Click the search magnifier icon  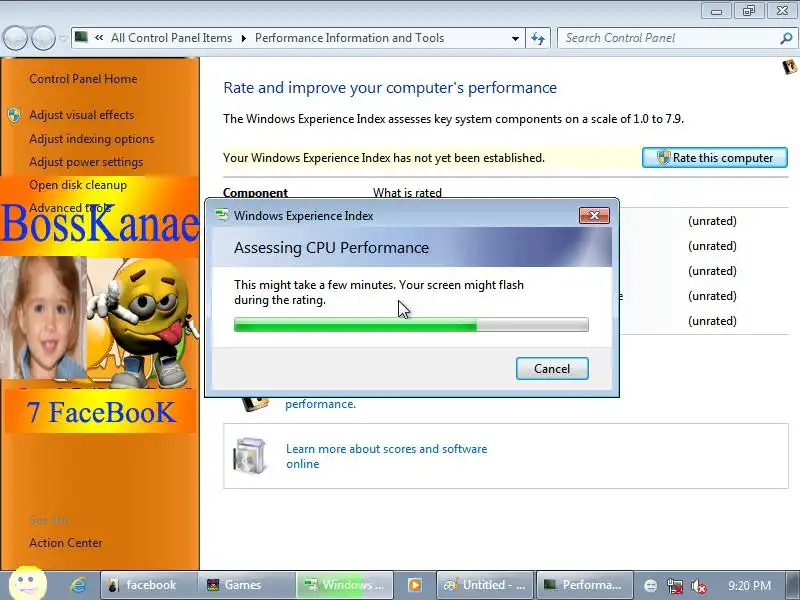click(786, 38)
